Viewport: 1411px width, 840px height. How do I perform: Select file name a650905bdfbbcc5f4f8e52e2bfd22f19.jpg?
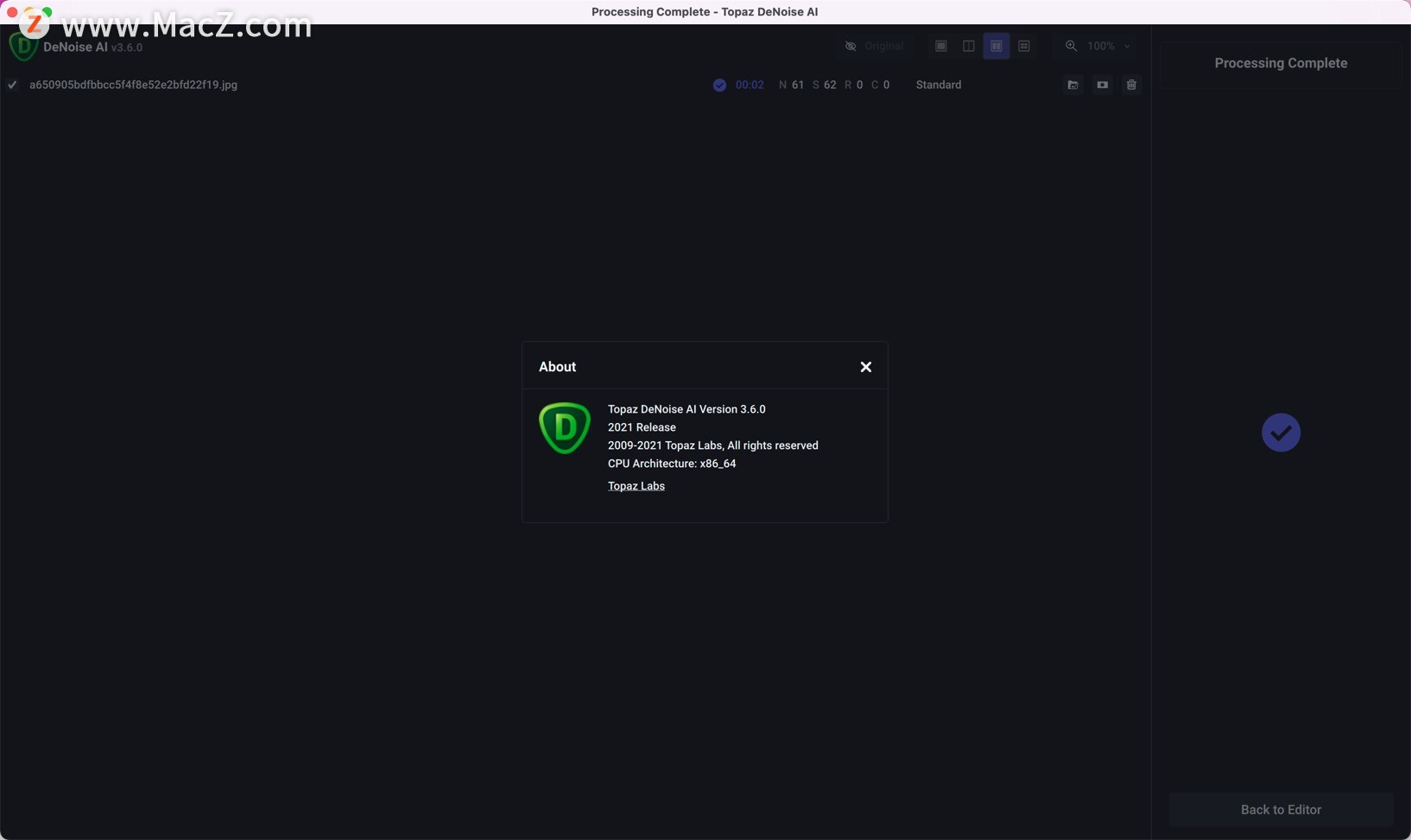[x=133, y=85]
